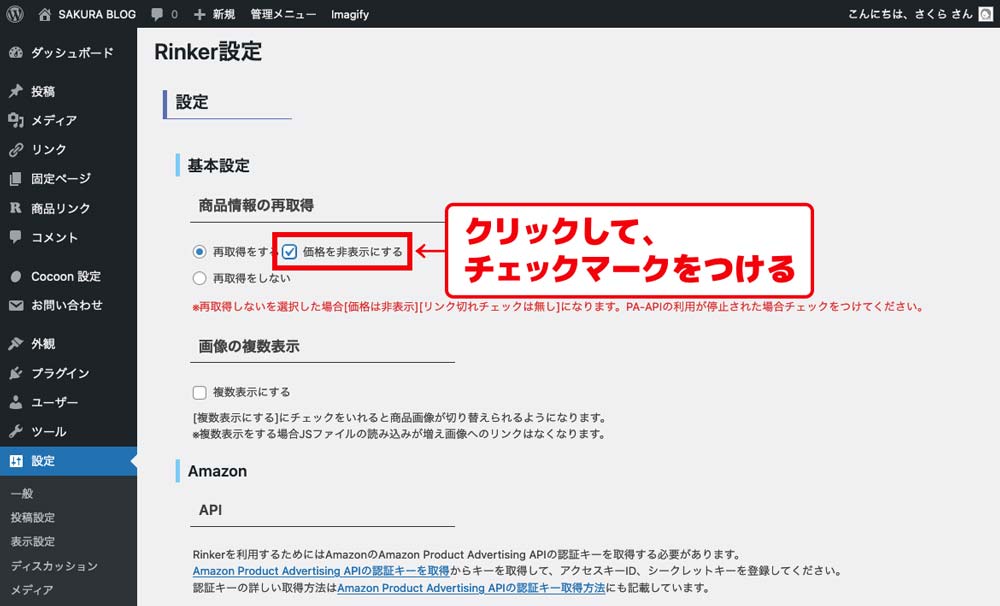Image resolution: width=1000 pixels, height=606 pixels.
Task: Click the お問い合わせ envelope icon
Action: [16, 306]
